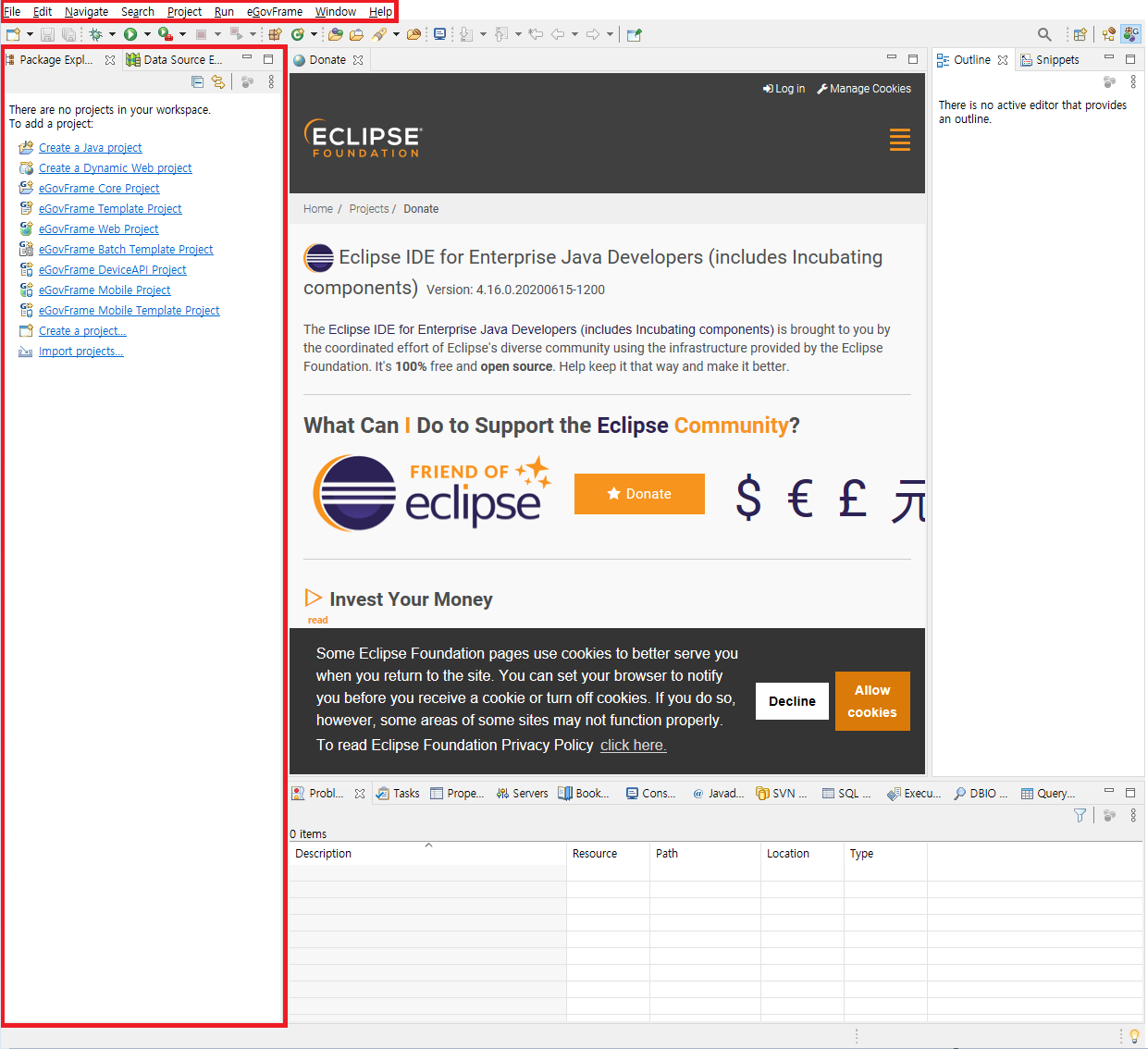The image size is (1148, 1049).
Task: Click the filter icon in Problems view
Action: 1080,815
